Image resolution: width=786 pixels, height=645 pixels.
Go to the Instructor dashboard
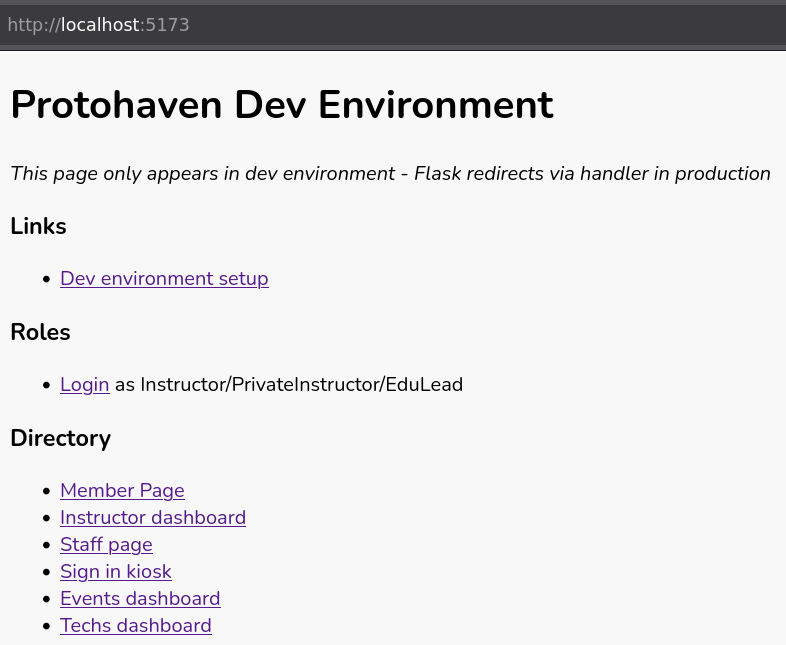click(152, 518)
